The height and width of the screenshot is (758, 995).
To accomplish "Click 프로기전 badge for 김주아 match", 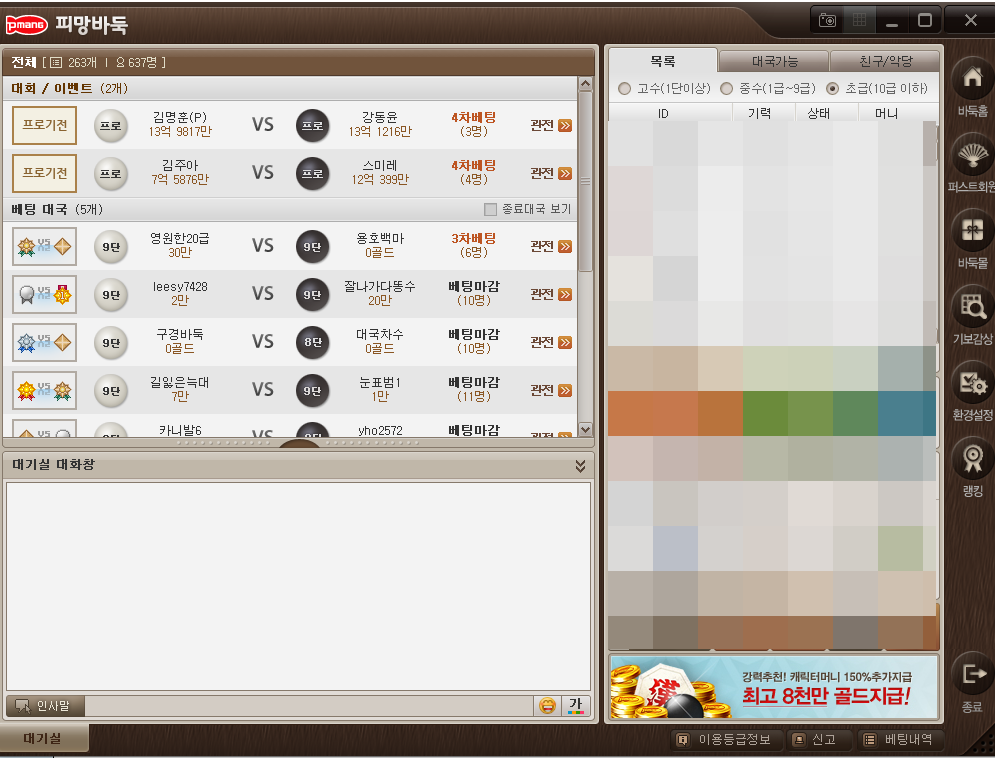I will click(x=44, y=173).
